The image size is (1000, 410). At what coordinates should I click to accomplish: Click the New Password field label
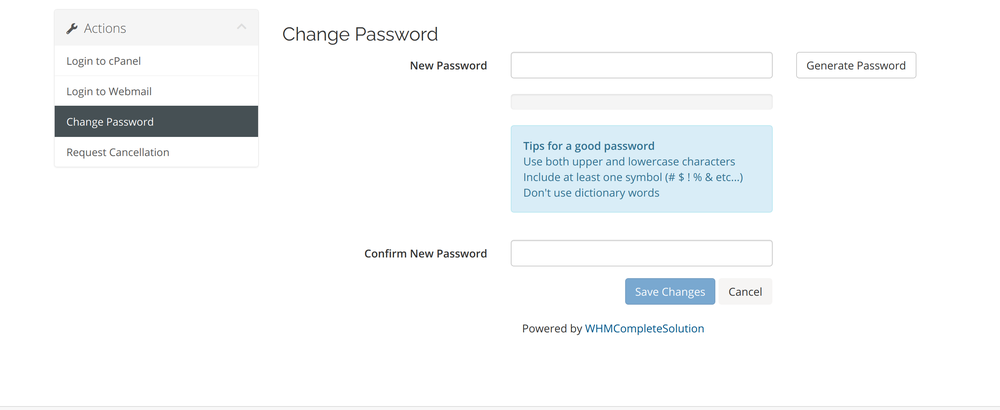point(448,66)
